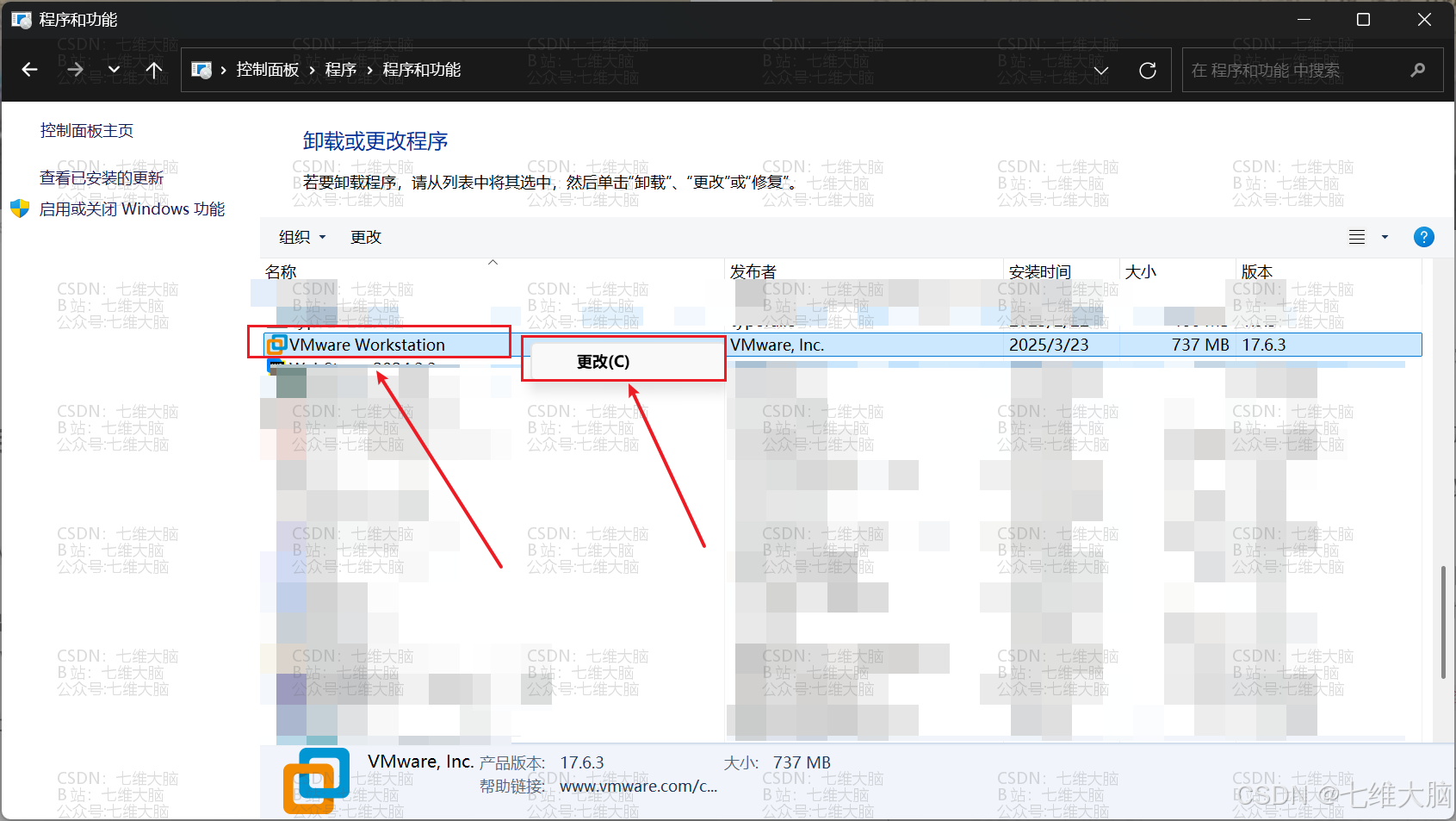Open the recent locations dropdown chevron

coord(114,70)
